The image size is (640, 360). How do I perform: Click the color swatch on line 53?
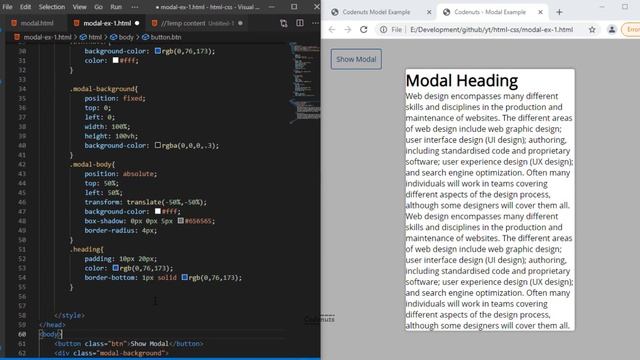point(116,268)
